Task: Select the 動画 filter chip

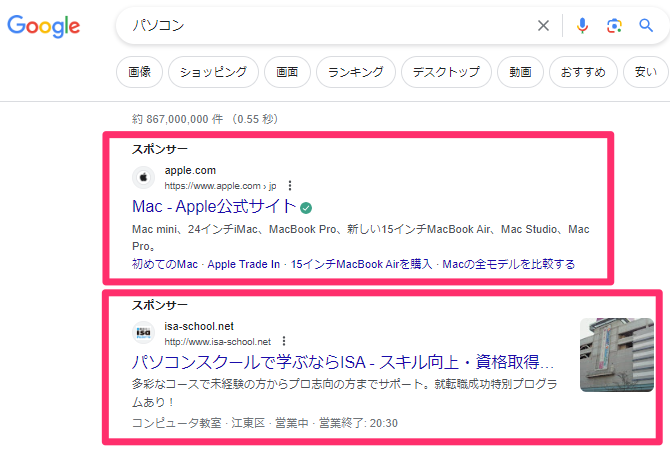Action: [520, 72]
